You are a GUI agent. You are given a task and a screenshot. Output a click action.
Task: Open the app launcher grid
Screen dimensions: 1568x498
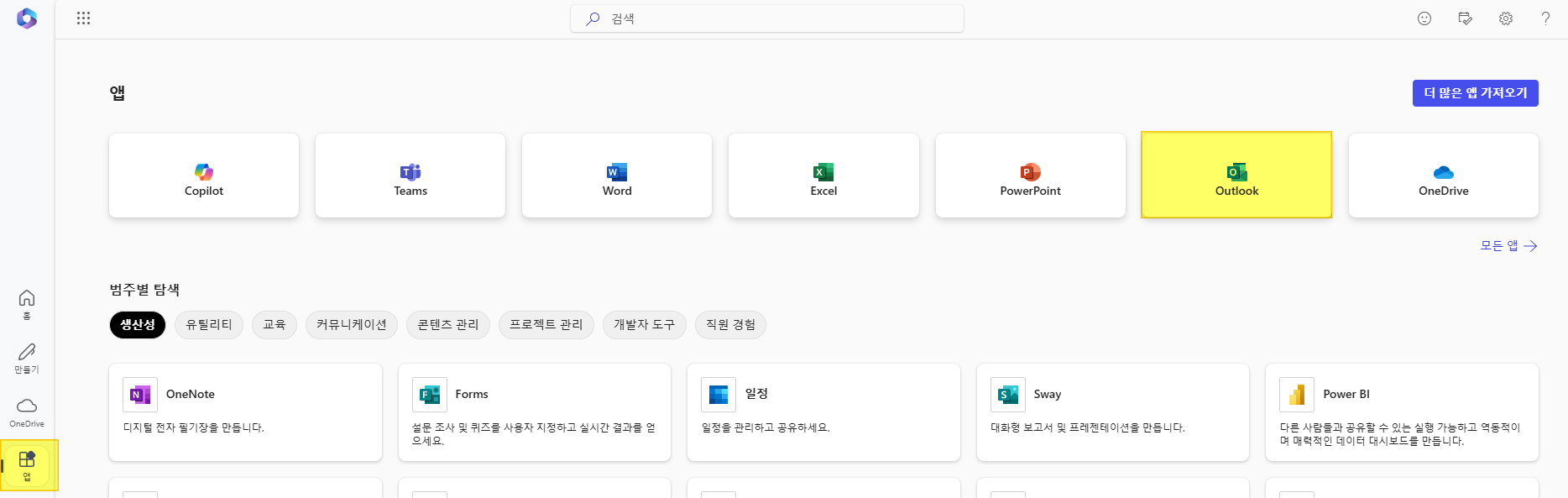[83, 18]
